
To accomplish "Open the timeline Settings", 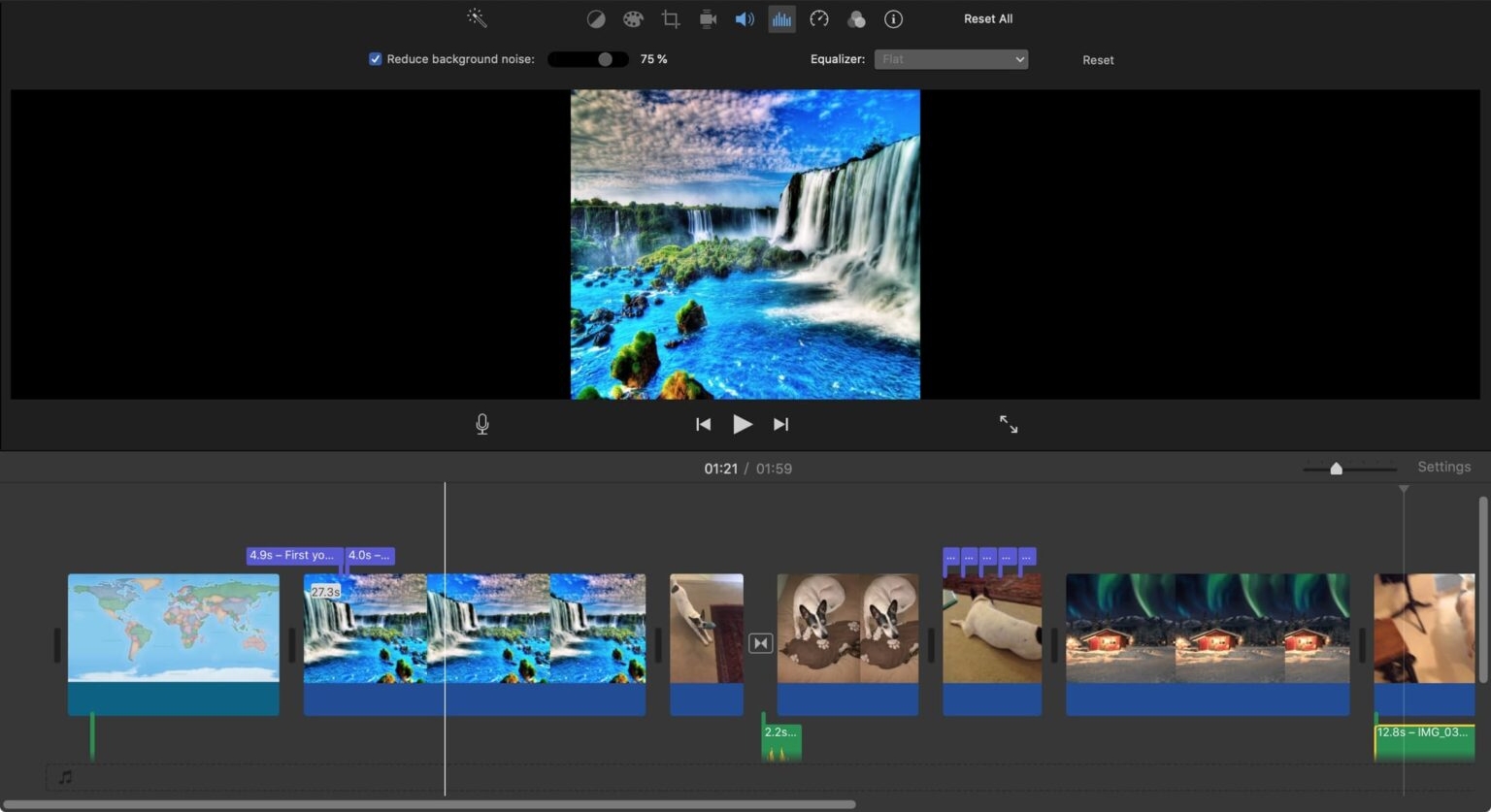I will pos(1443,467).
